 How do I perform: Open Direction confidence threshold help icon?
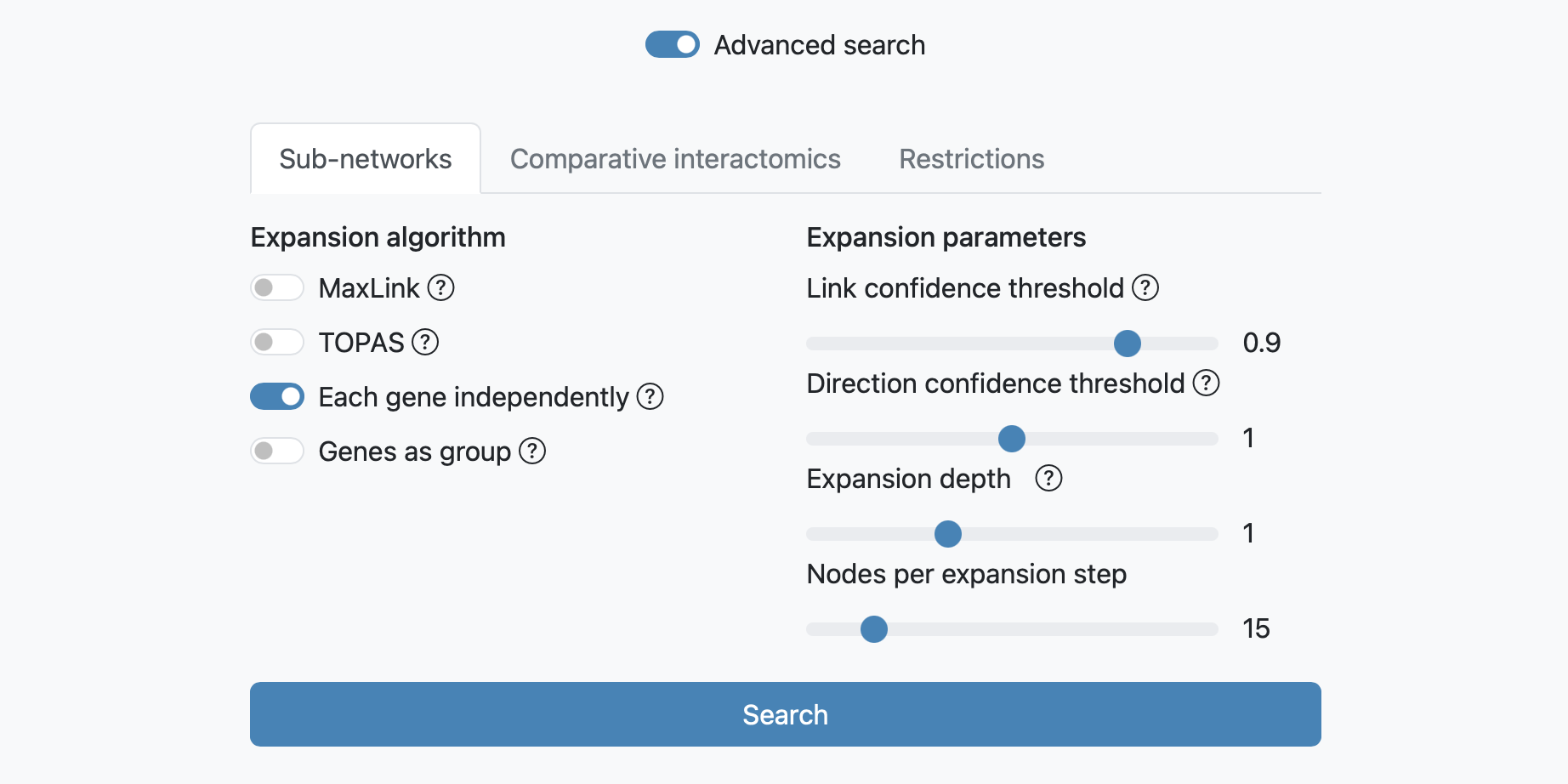click(x=1206, y=383)
